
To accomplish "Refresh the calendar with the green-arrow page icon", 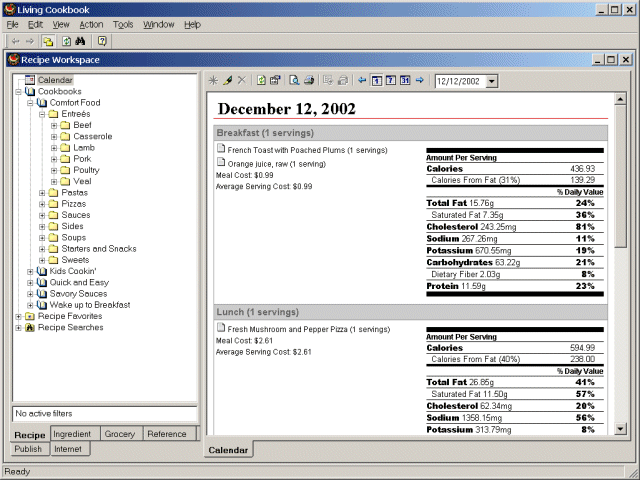I will pos(261,80).
